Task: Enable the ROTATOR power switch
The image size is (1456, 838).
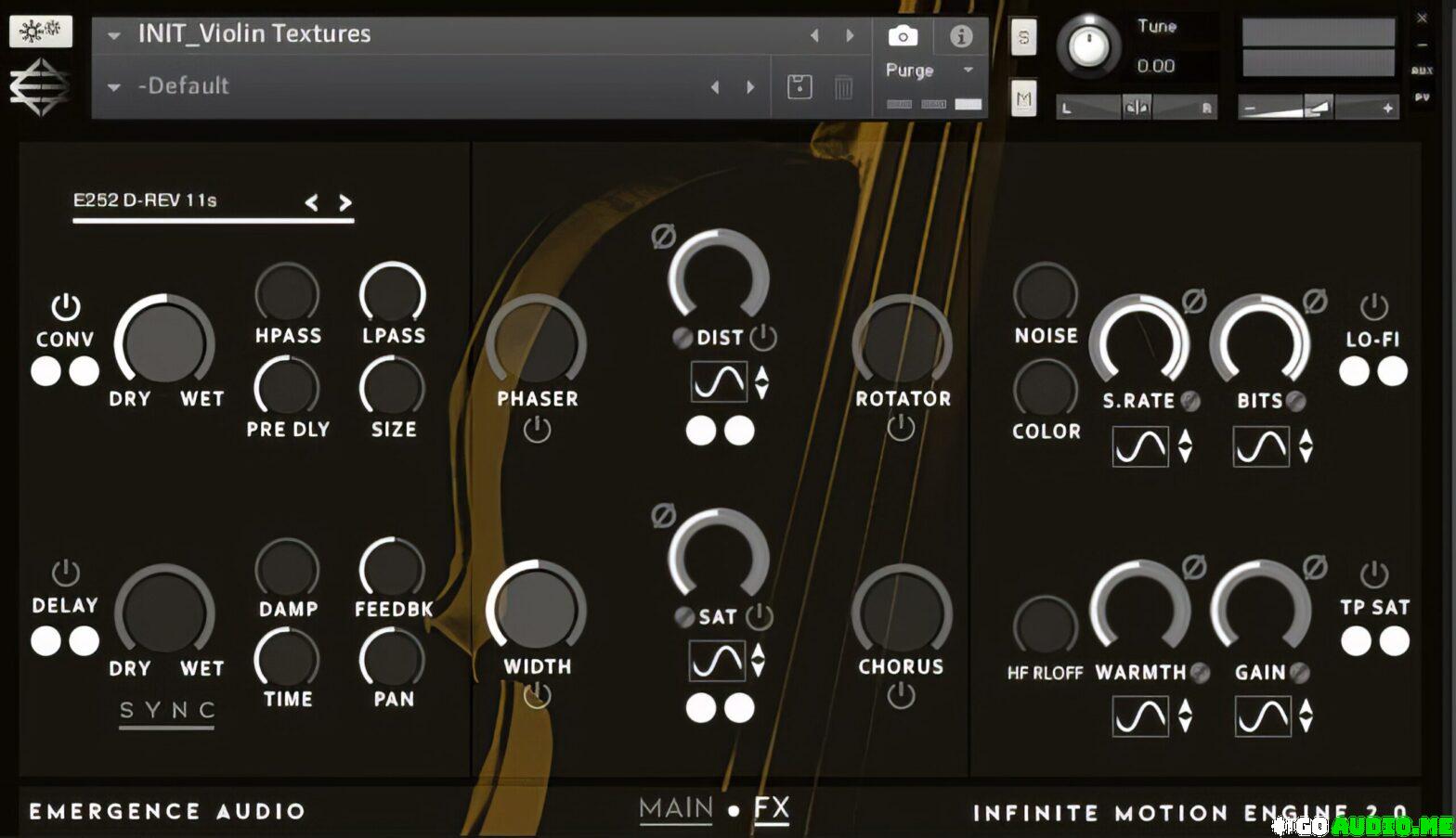Action: click(901, 428)
